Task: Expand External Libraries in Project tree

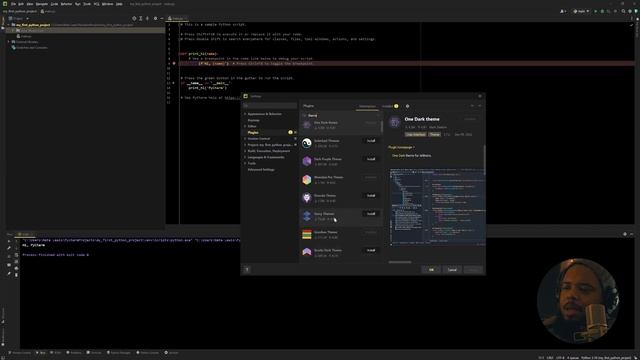Action: (x=9, y=42)
